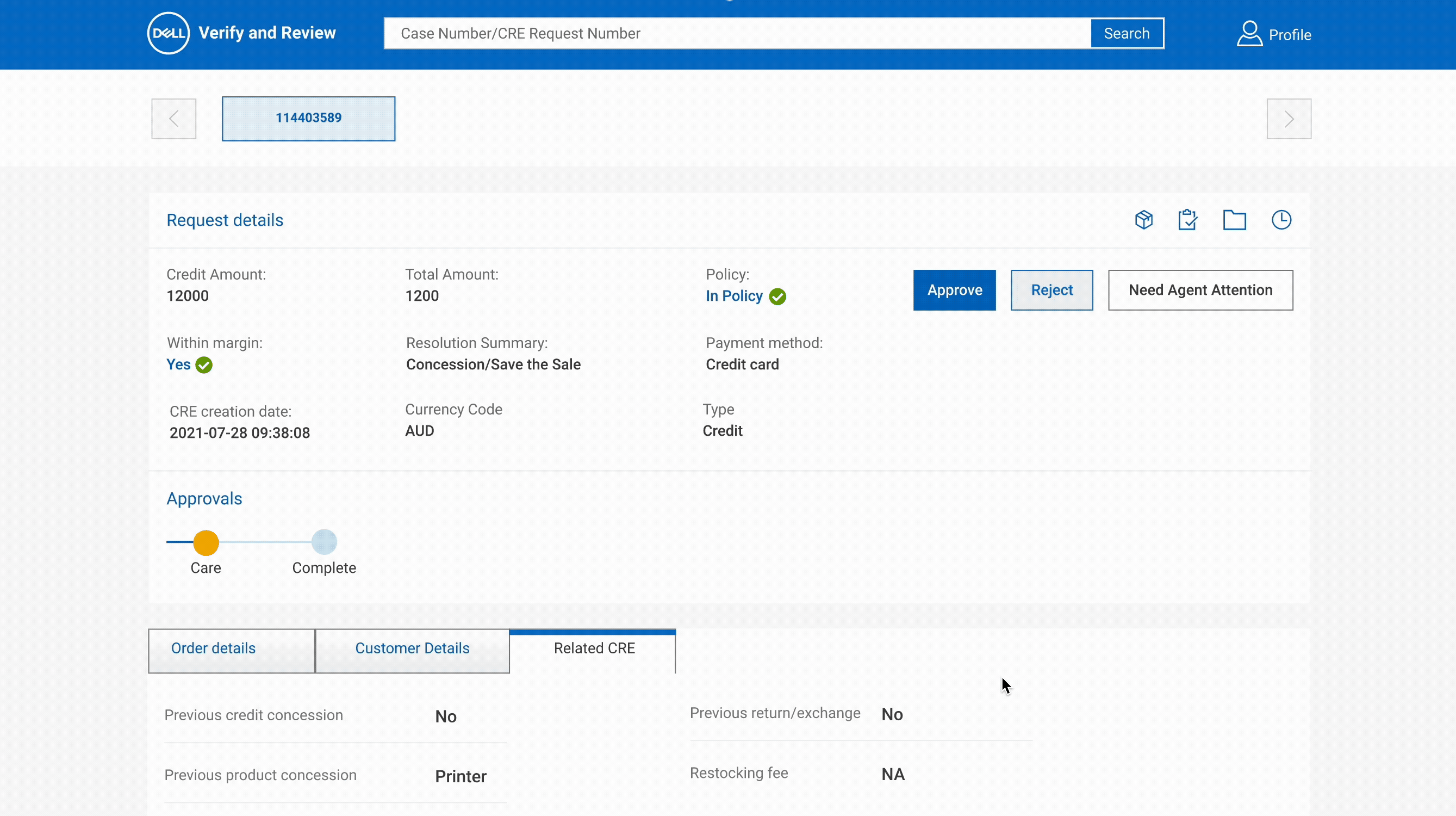Image resolution: width=1456 pixels, height=816 pixels.
Task: Click the Profile user icon
Action: (x=1249, y=33)
